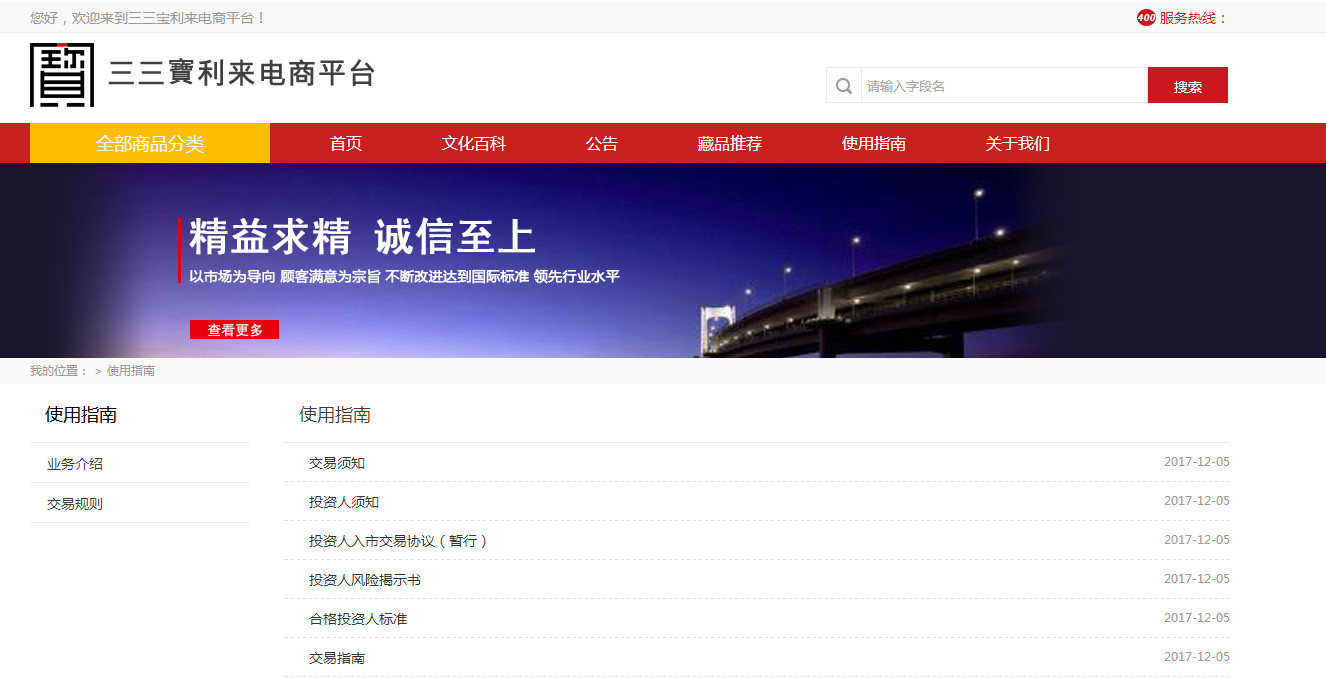Click the magnifier search icon
The height and width of the screenshot is (678, 1326).
pyautogui.click(x=844, y=86)
